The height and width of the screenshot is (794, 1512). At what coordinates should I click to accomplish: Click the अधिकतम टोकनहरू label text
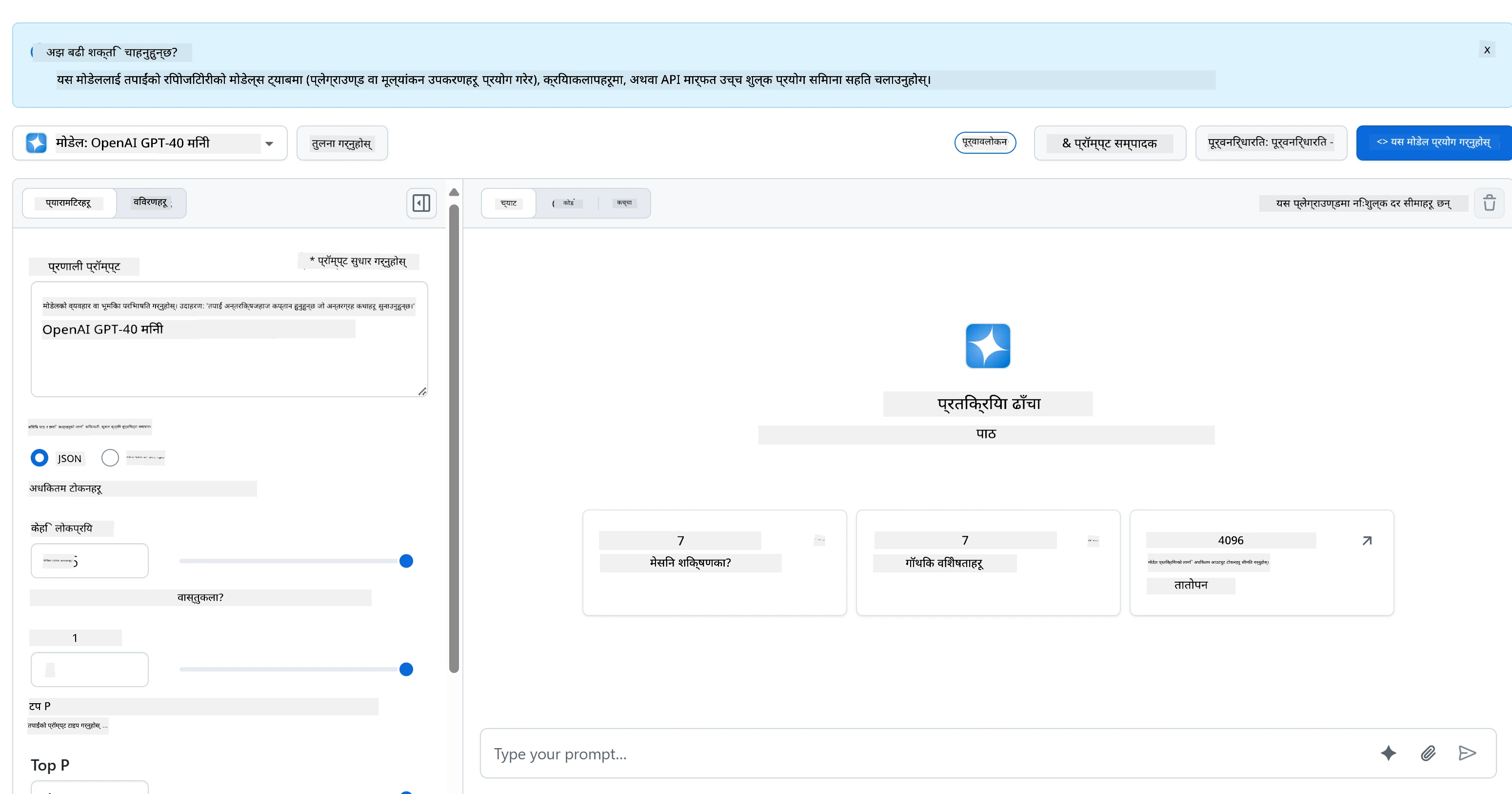(x=66, y=489)
